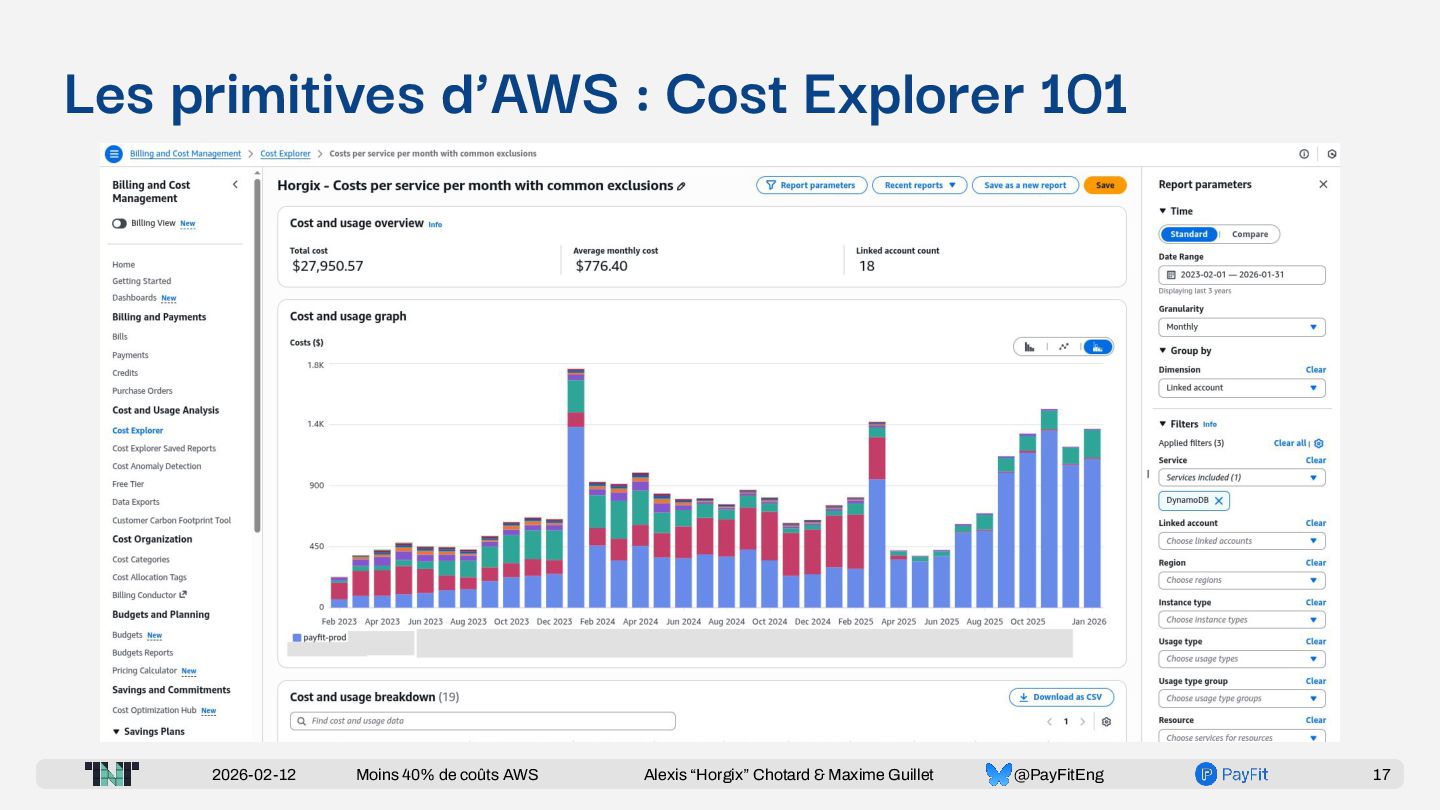The width and height of the screenshot is (1440, 810).
Task: Go to next breakdown page arrow
Action: coord(1082,722)
